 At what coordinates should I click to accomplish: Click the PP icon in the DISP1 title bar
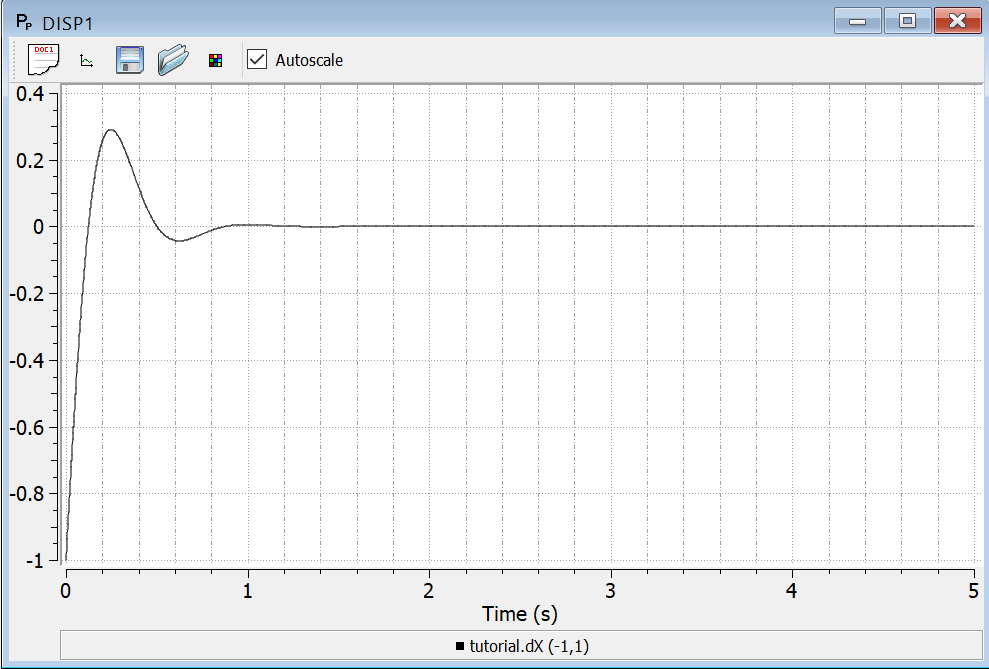pyautogui.click(x=24, y=23)
